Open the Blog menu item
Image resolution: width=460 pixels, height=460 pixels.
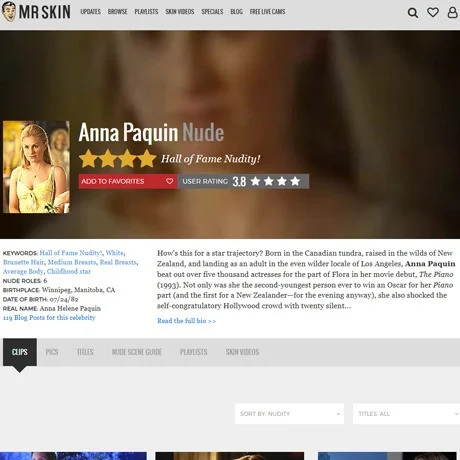[x=236, y=12]
